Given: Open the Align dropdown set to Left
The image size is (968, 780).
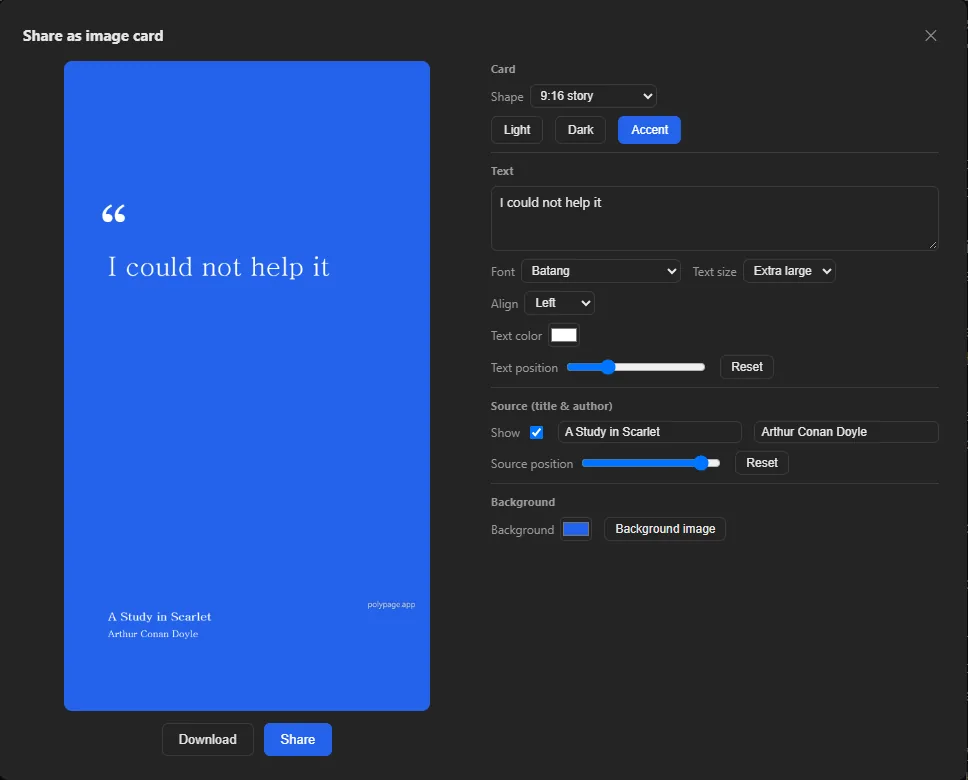Looking at the screenshot, I should [x=559, y=303].
